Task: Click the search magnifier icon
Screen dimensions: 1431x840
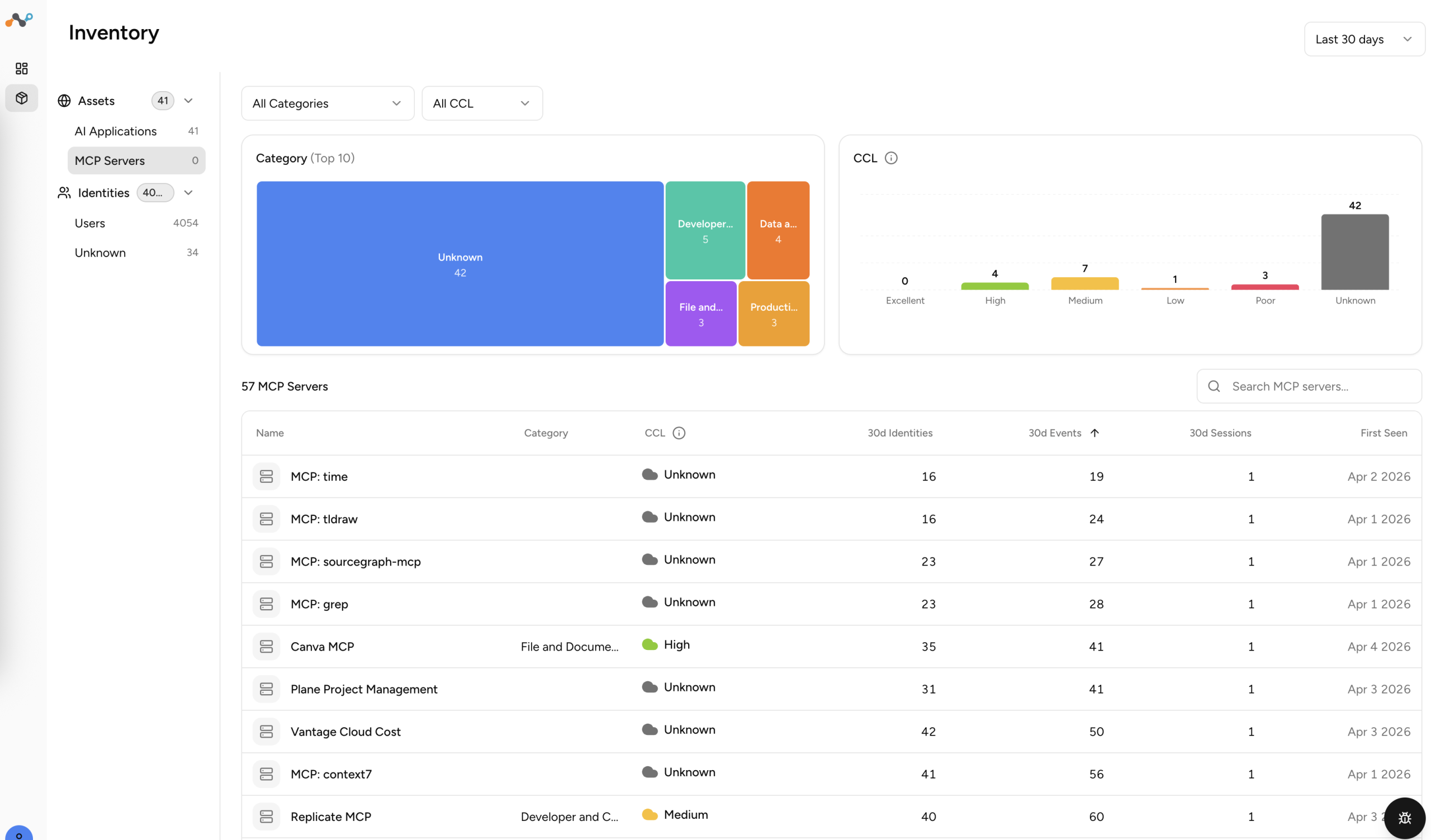Action: click(x=1214, y=387)
